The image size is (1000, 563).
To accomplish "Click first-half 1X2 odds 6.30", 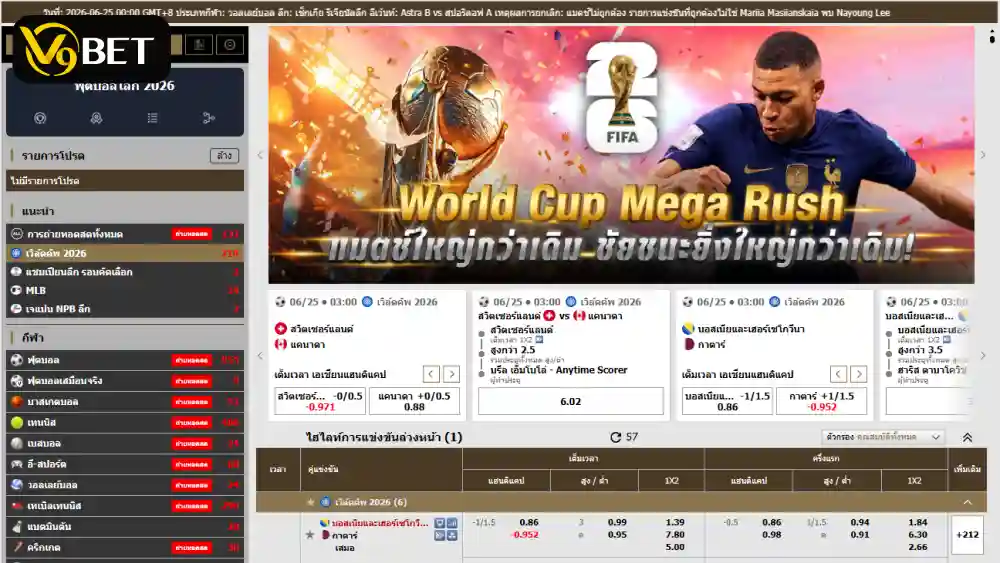I will point(918,535).
